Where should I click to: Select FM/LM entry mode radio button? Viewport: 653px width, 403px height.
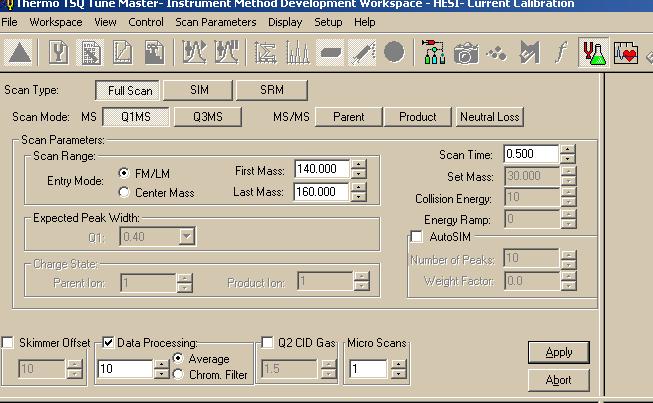pos(124,173)
